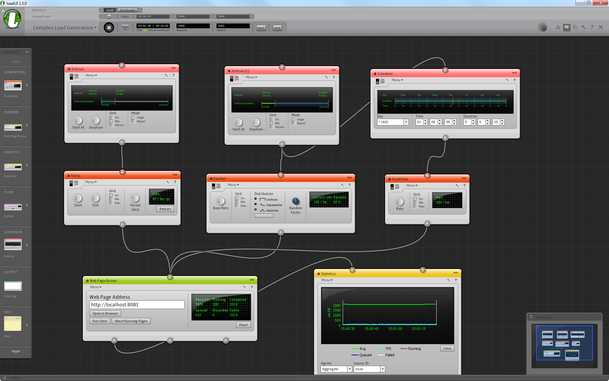The width and height of the screenshot is (609, 381).
Task: Open Menu dropdown in Web Page Runner
Action: [96, 287]
